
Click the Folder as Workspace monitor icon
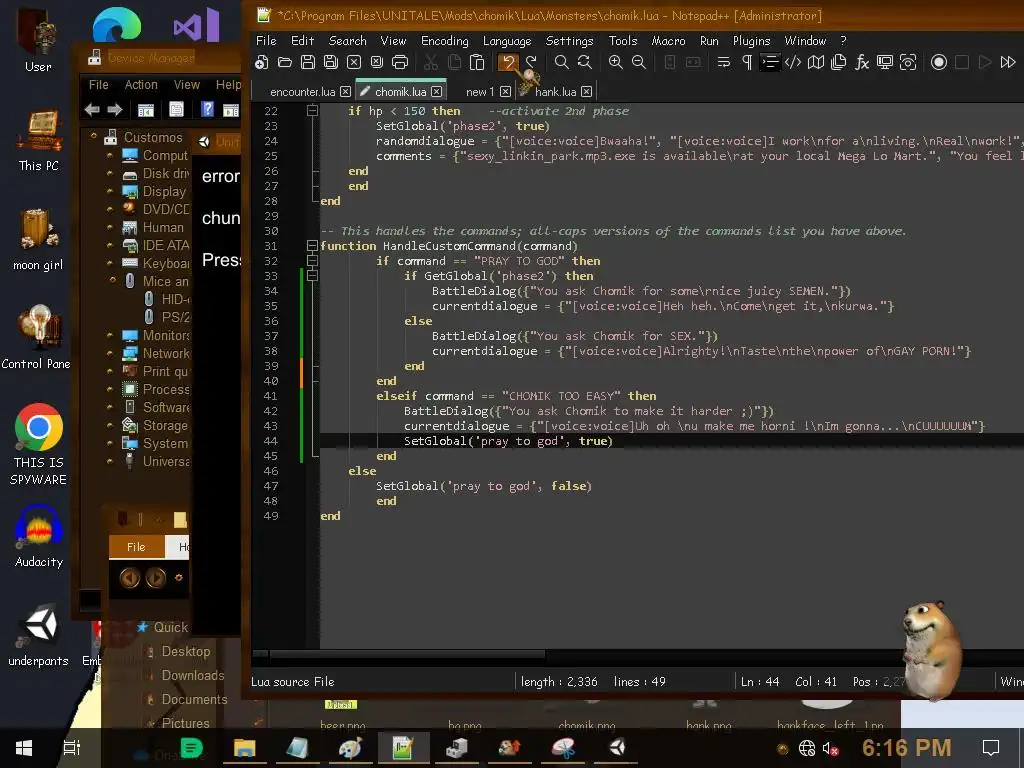pos(885,62)
